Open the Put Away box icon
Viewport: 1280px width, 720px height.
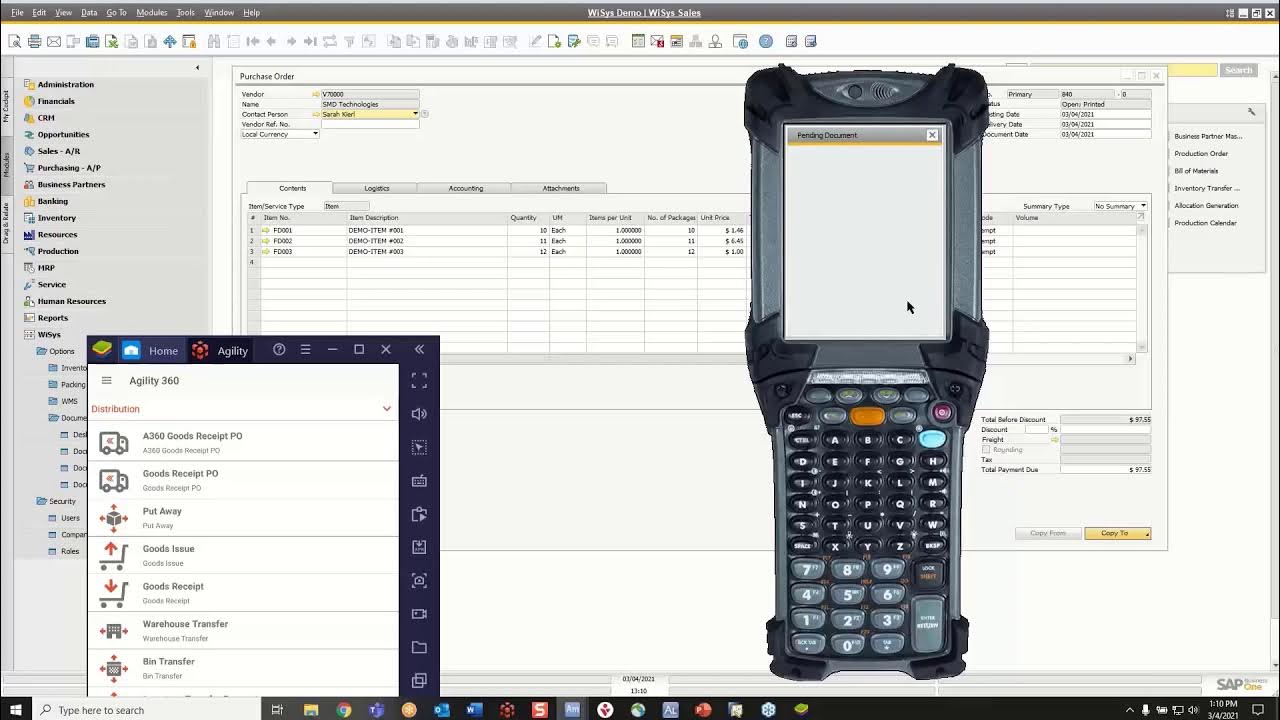click(114, 518)
